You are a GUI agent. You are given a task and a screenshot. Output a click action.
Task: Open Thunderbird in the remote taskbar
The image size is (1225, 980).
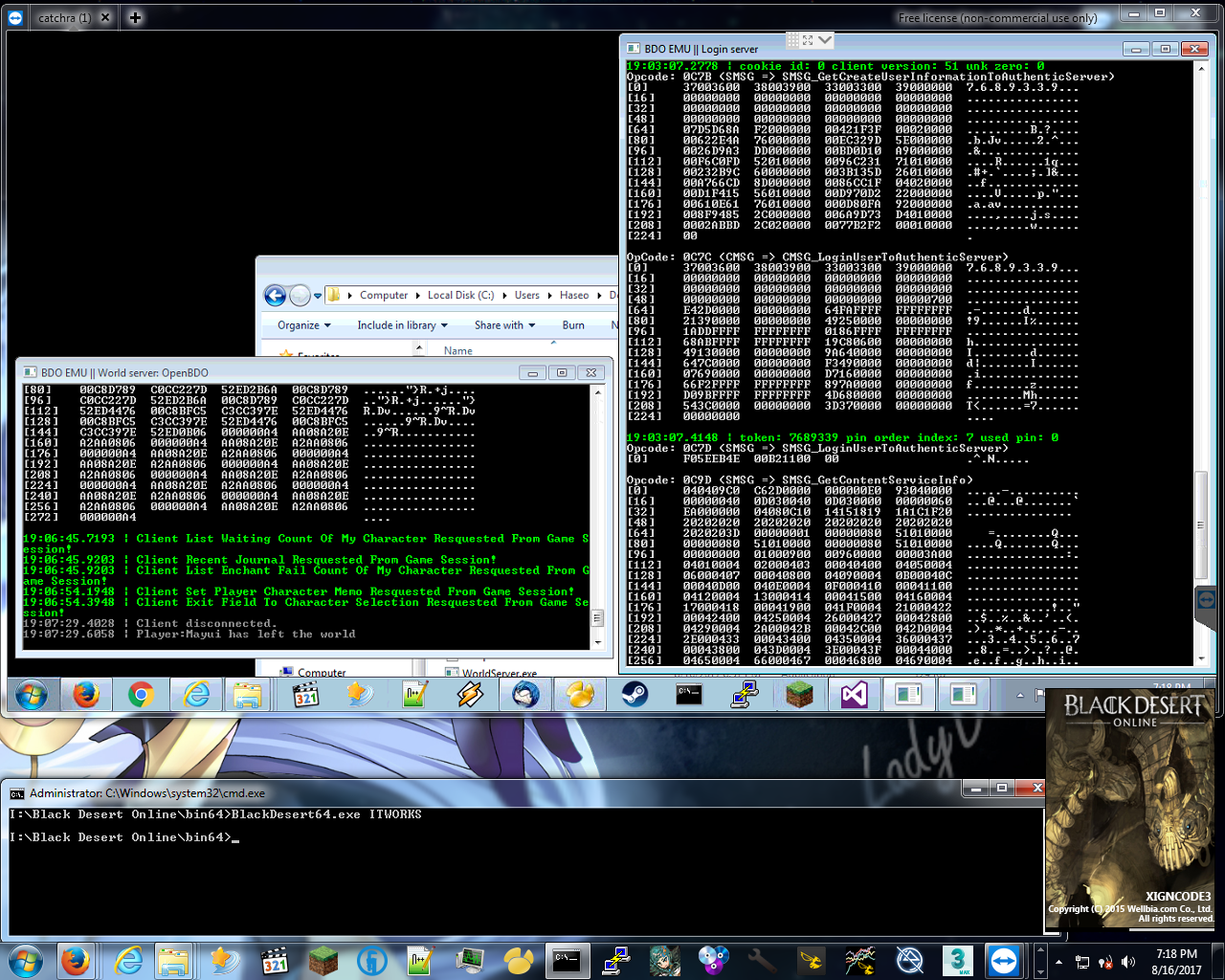point(524,695)
